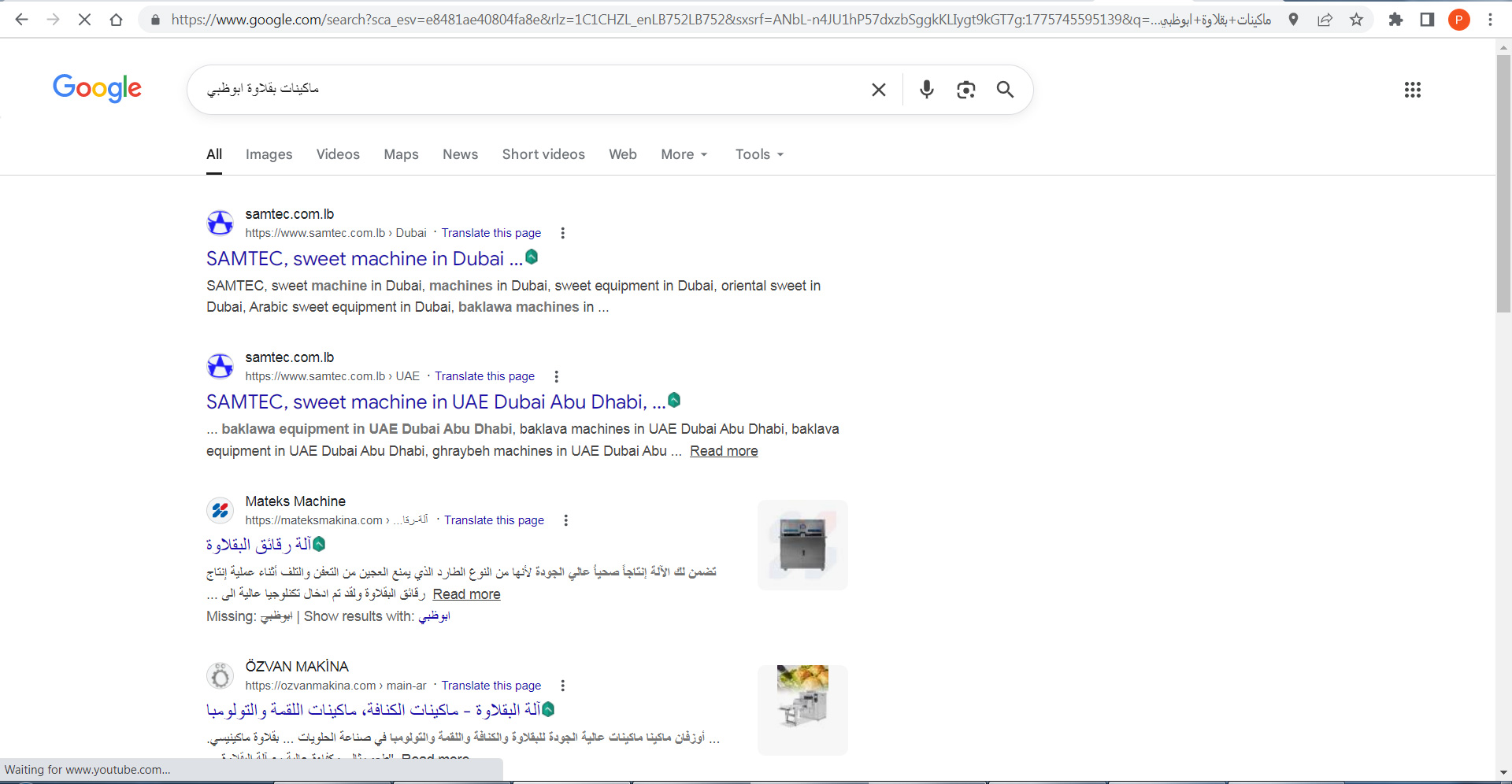Switch to the Videos tab
Image resolution: width=1512 pixels, height=784 pixels.
click(338, 154)
